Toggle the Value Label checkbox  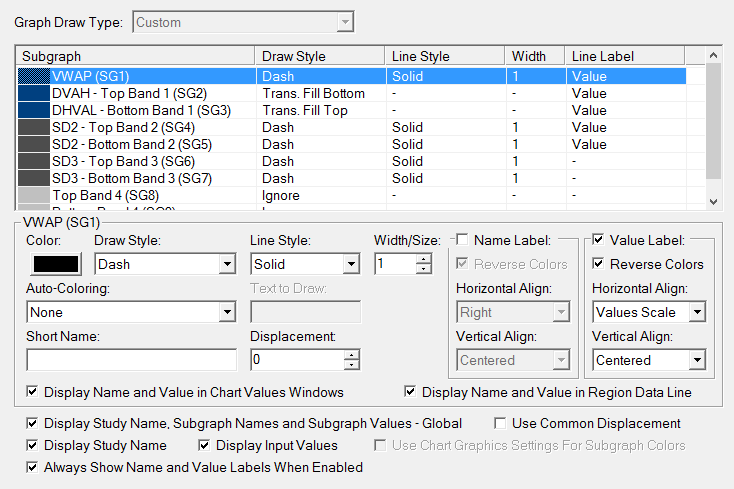pyautogui.click(x=599, y=240)
